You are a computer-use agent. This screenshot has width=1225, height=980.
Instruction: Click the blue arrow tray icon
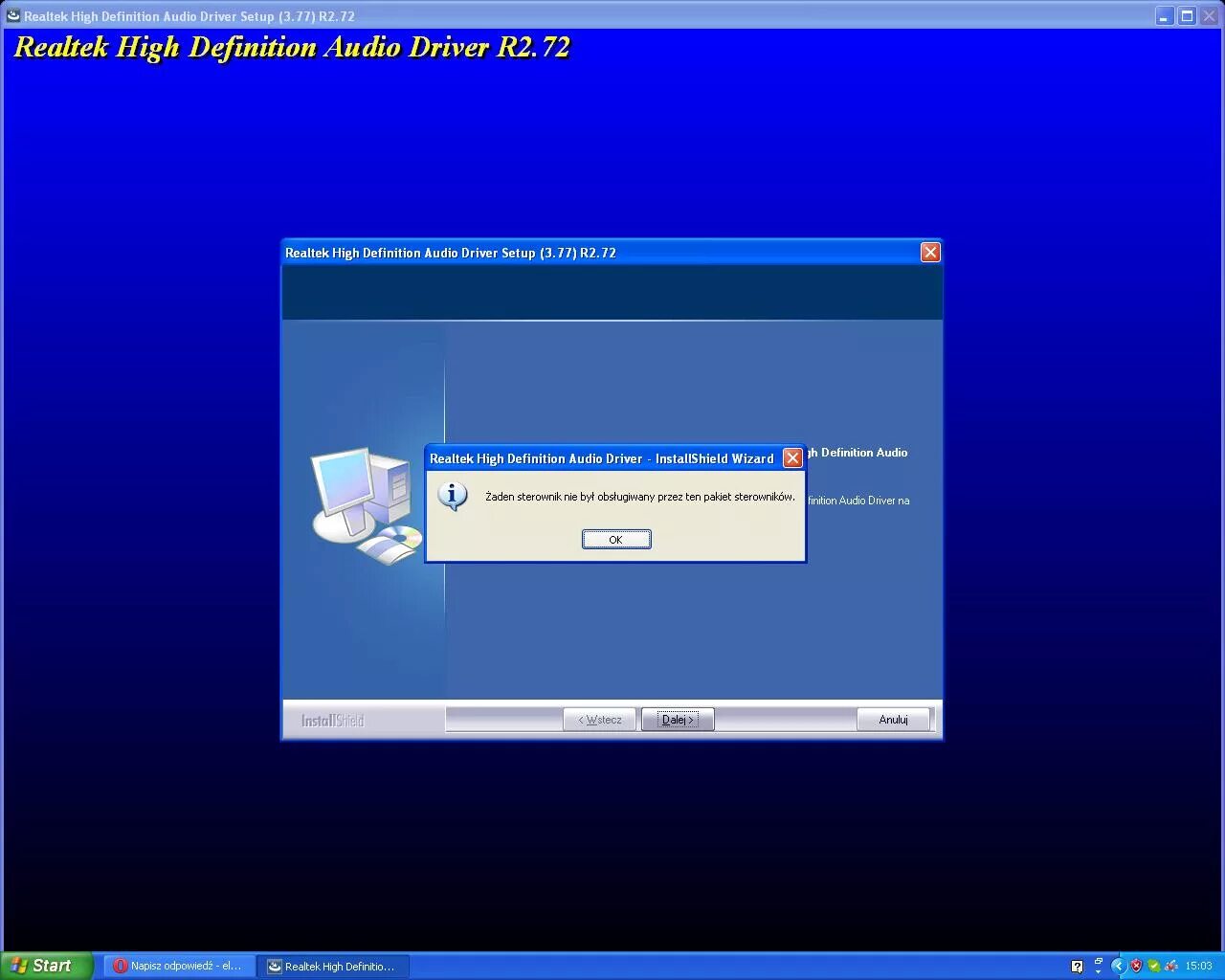pos(1118,966)
